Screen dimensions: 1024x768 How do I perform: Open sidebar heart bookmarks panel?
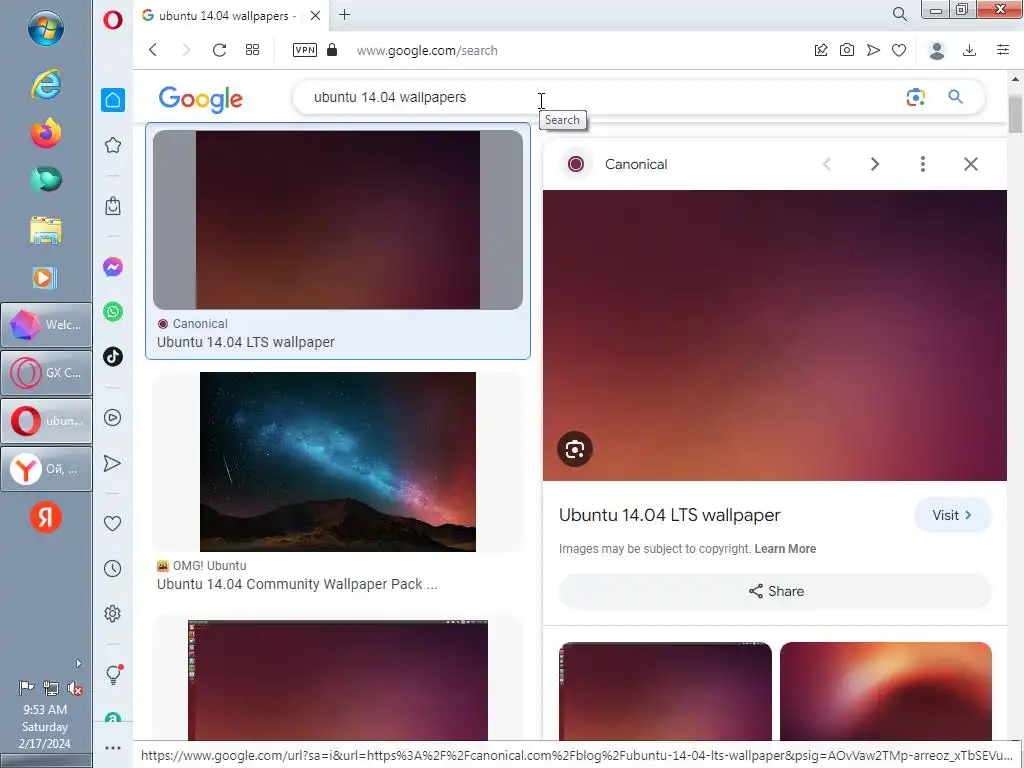tap(113, 523)
